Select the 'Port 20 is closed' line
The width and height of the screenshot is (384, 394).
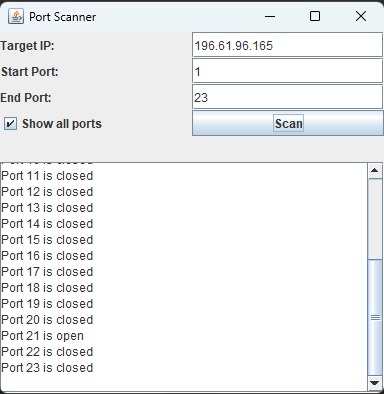(47, 320)
